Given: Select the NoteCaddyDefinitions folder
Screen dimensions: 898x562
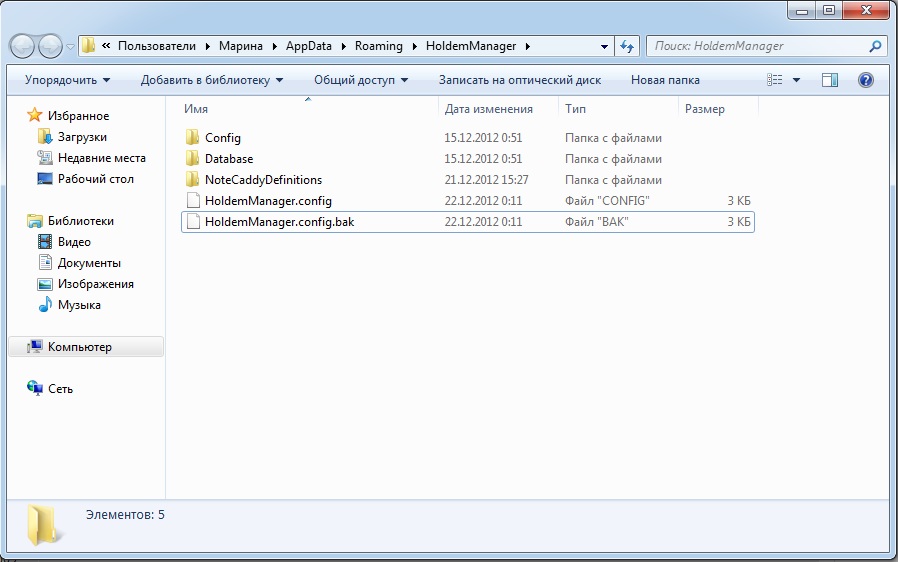Looking at the screenshot, I should [263, 180].
